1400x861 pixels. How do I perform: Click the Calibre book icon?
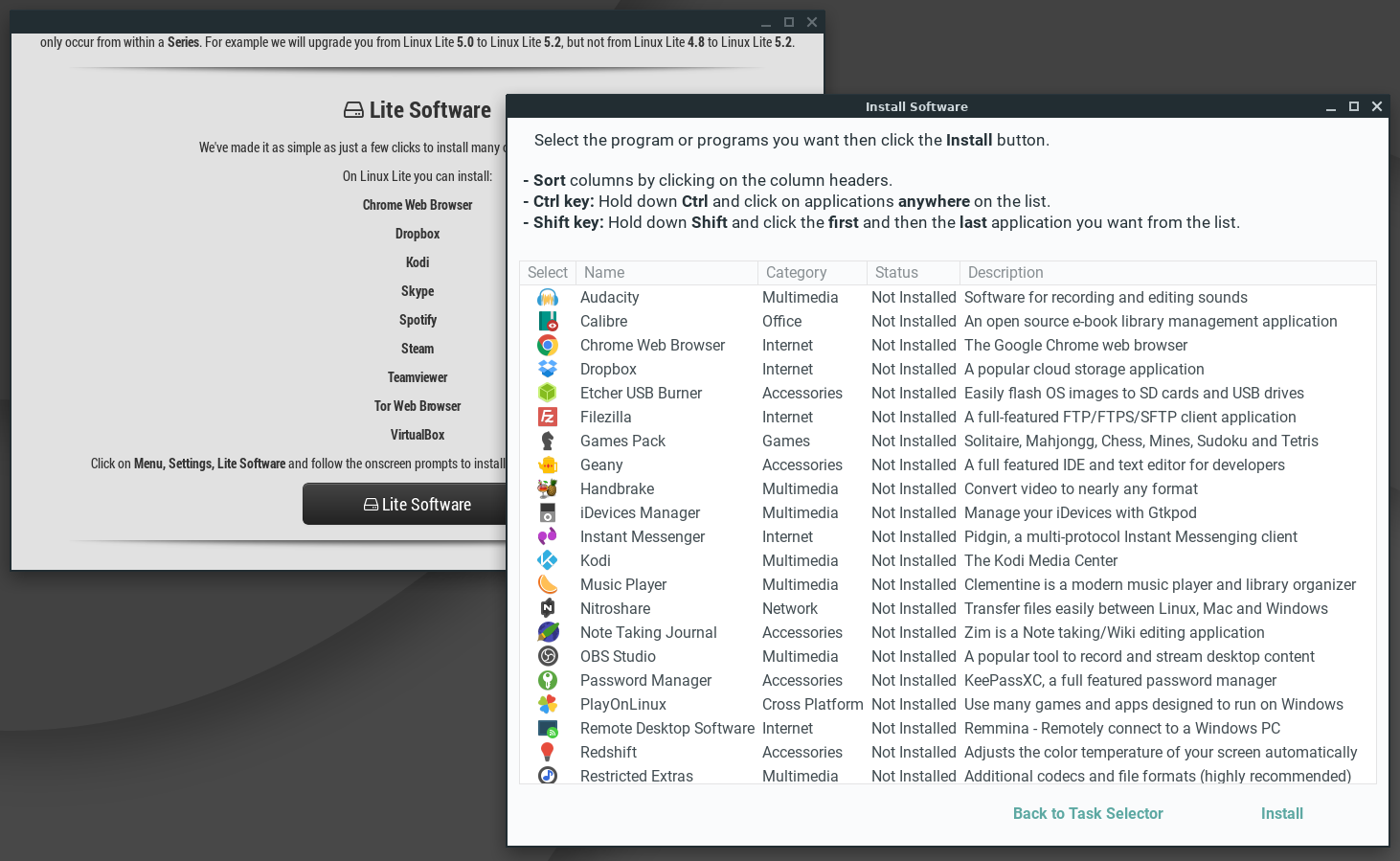point(548,321)
